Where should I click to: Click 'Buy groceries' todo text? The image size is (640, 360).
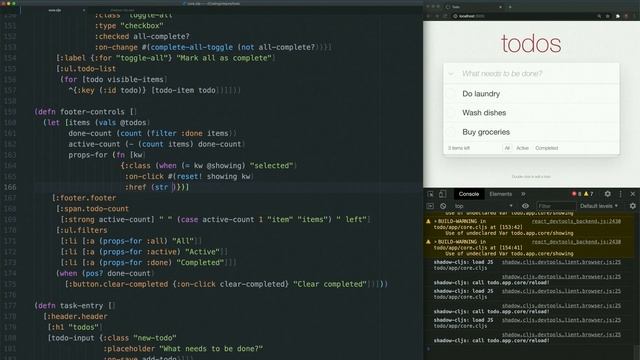coord(486,132)
